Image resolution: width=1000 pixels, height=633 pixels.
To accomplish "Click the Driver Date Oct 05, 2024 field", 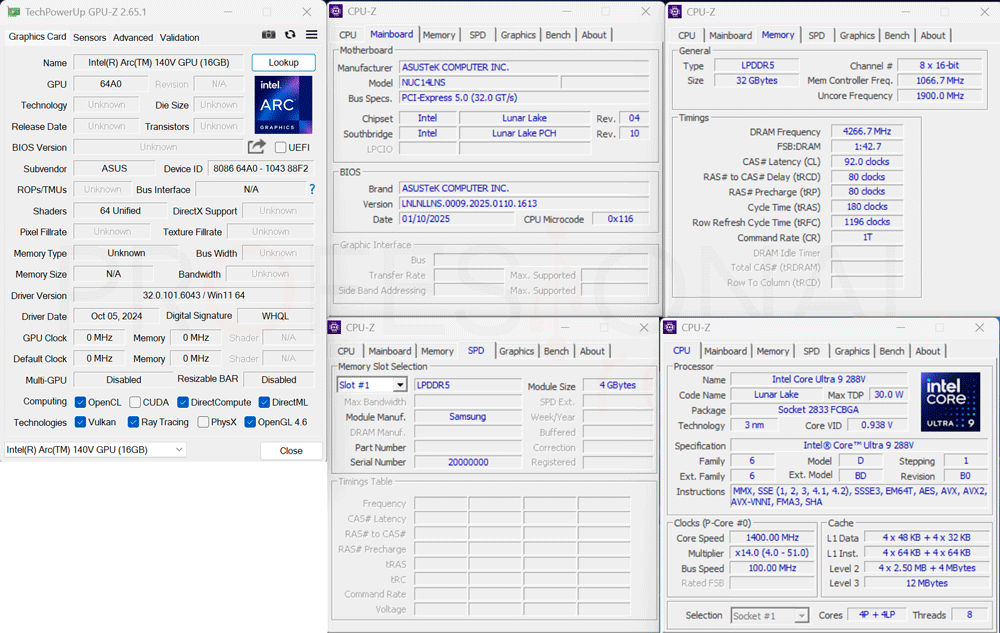I will tap(116, 316).
